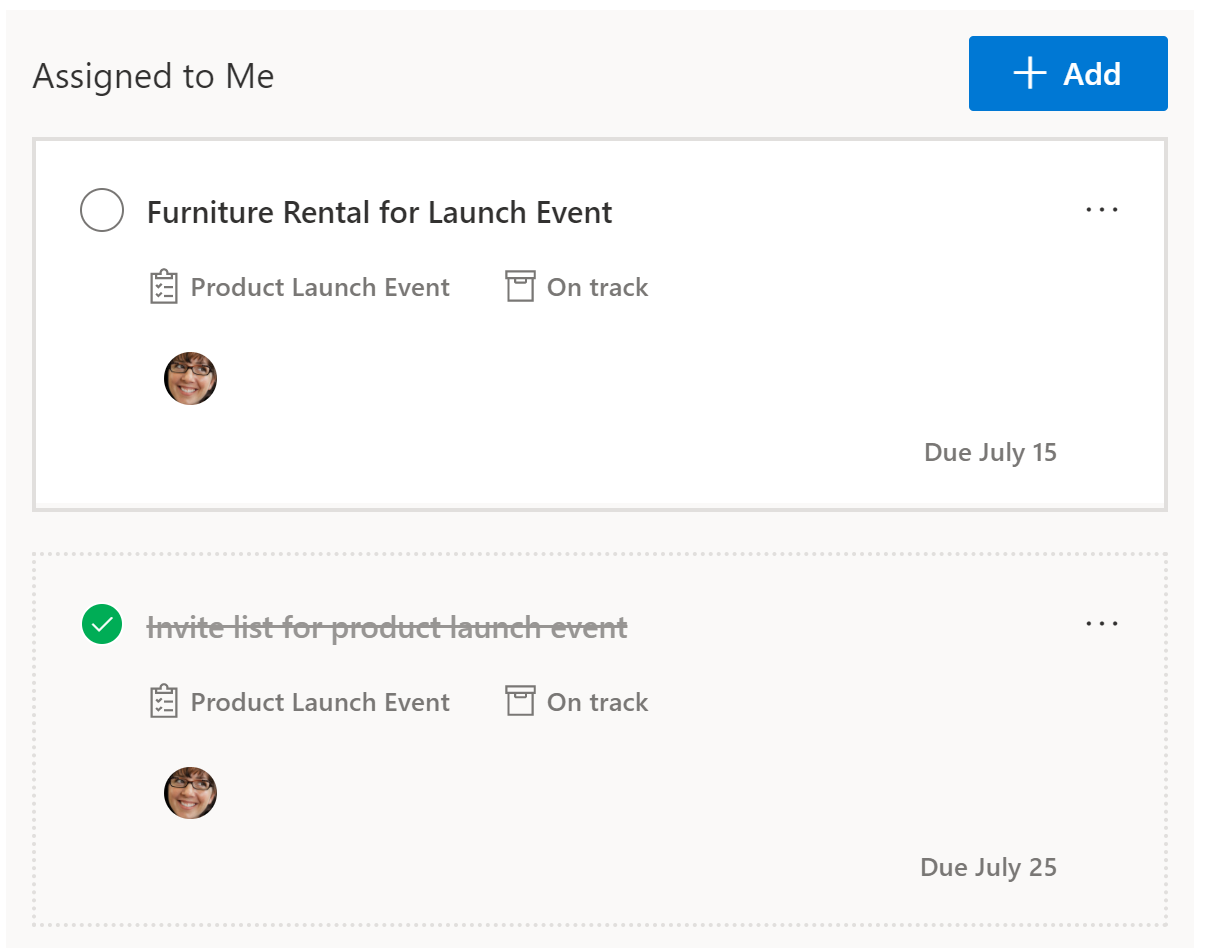This screenshot has width=1205, height=948.
Task: Open the Furniture Rental for Launch Event task
Action: pos(379,212)
